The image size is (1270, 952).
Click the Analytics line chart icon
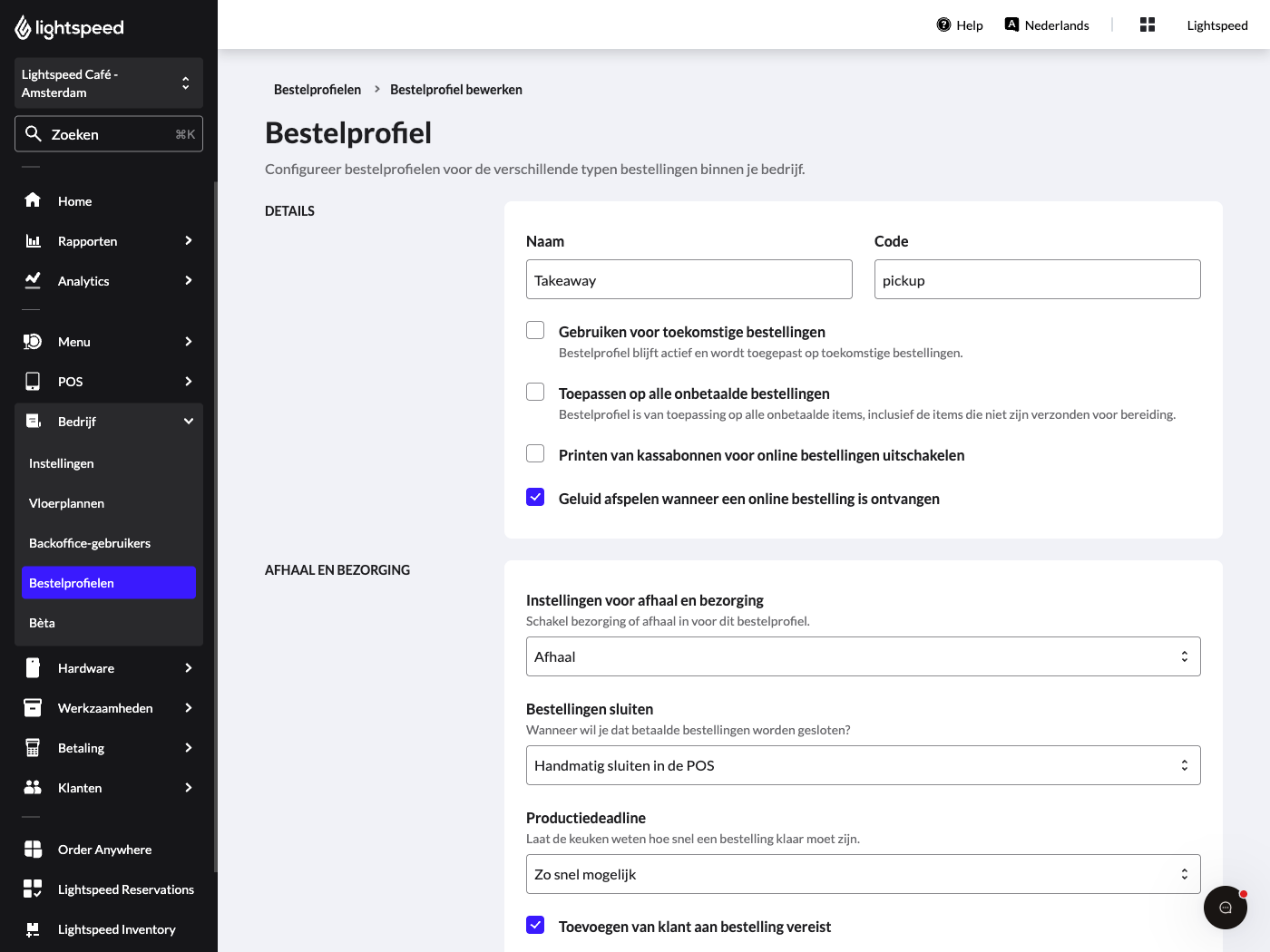[33, 280]
